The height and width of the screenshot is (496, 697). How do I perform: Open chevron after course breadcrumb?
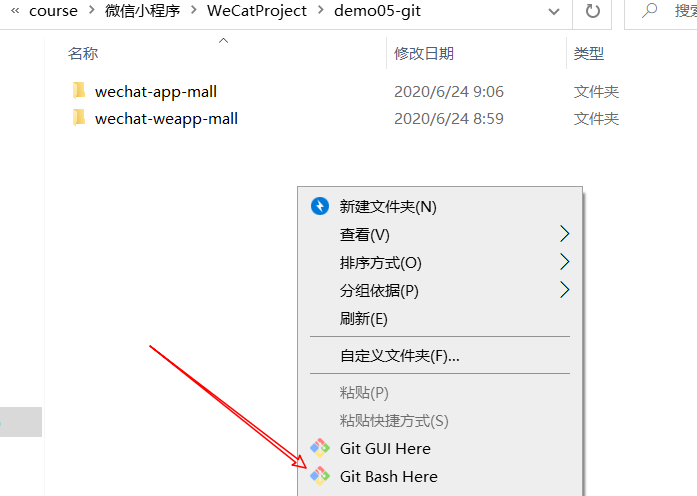[x=92, y=10]
